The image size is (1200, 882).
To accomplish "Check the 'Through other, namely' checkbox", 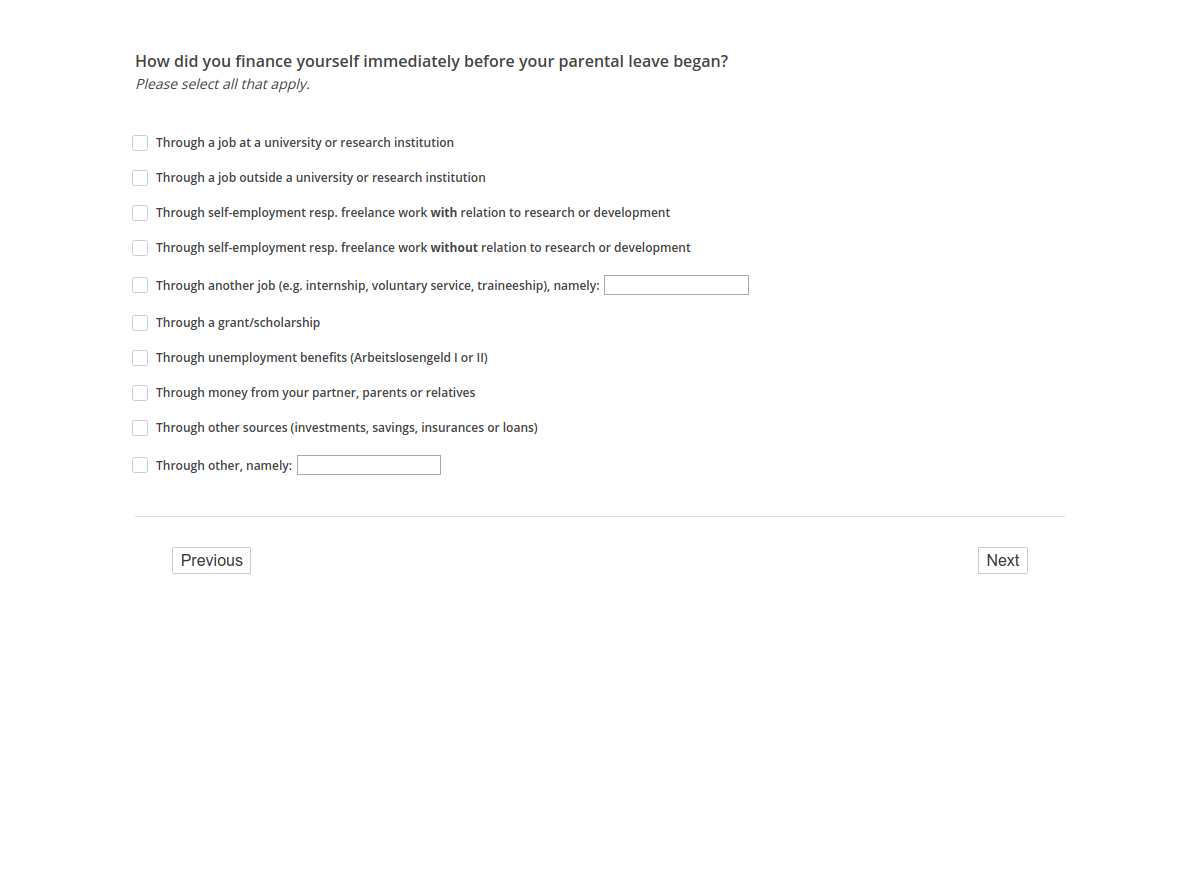I will pos(140,465).
